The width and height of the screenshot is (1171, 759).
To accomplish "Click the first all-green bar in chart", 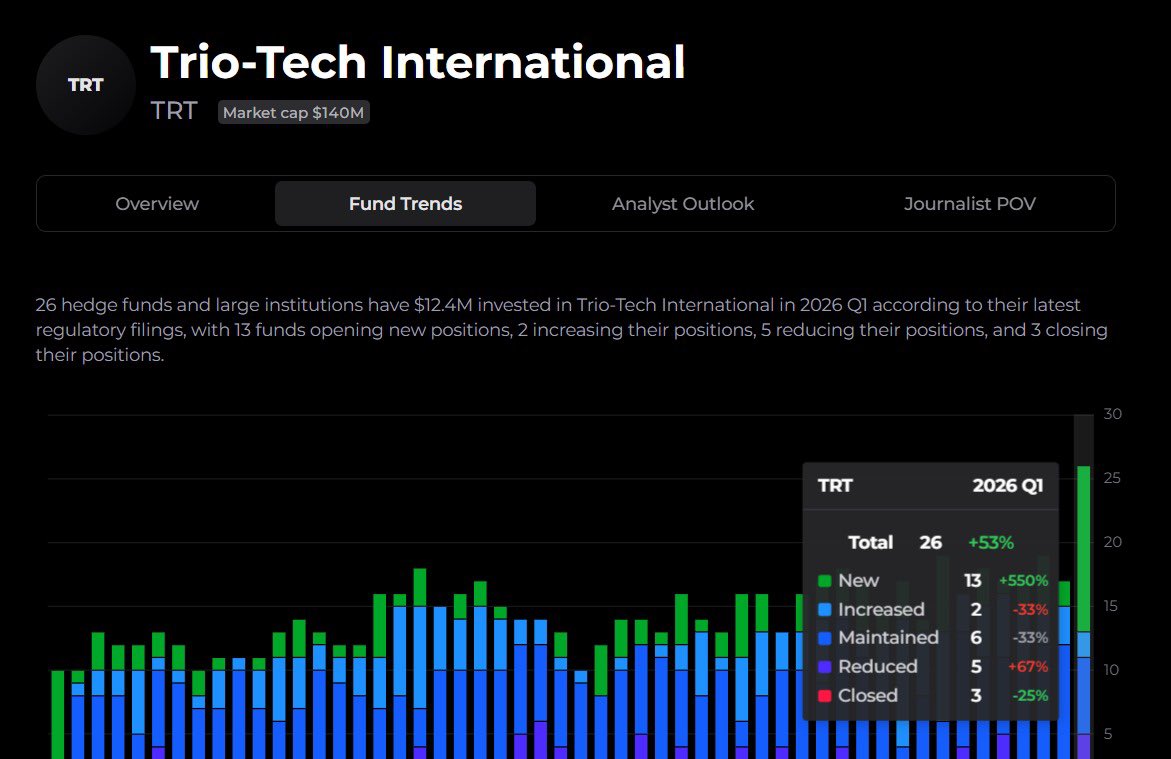I will pyautogui.click(x=58, y=715).
